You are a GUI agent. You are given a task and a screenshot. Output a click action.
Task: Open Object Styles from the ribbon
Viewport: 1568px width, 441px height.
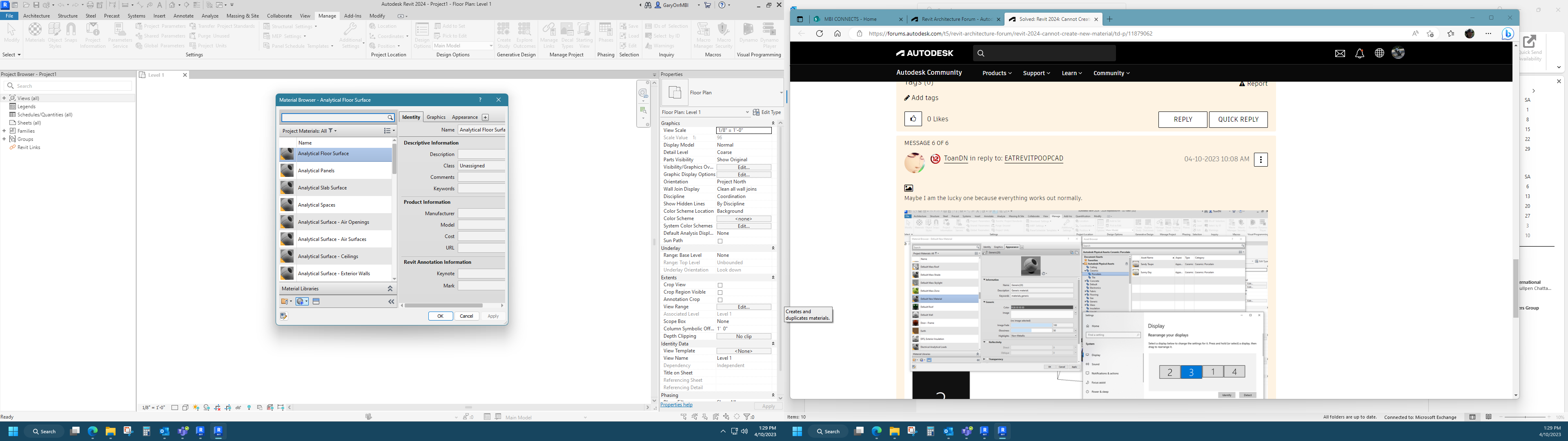click(x=55, y=35)
